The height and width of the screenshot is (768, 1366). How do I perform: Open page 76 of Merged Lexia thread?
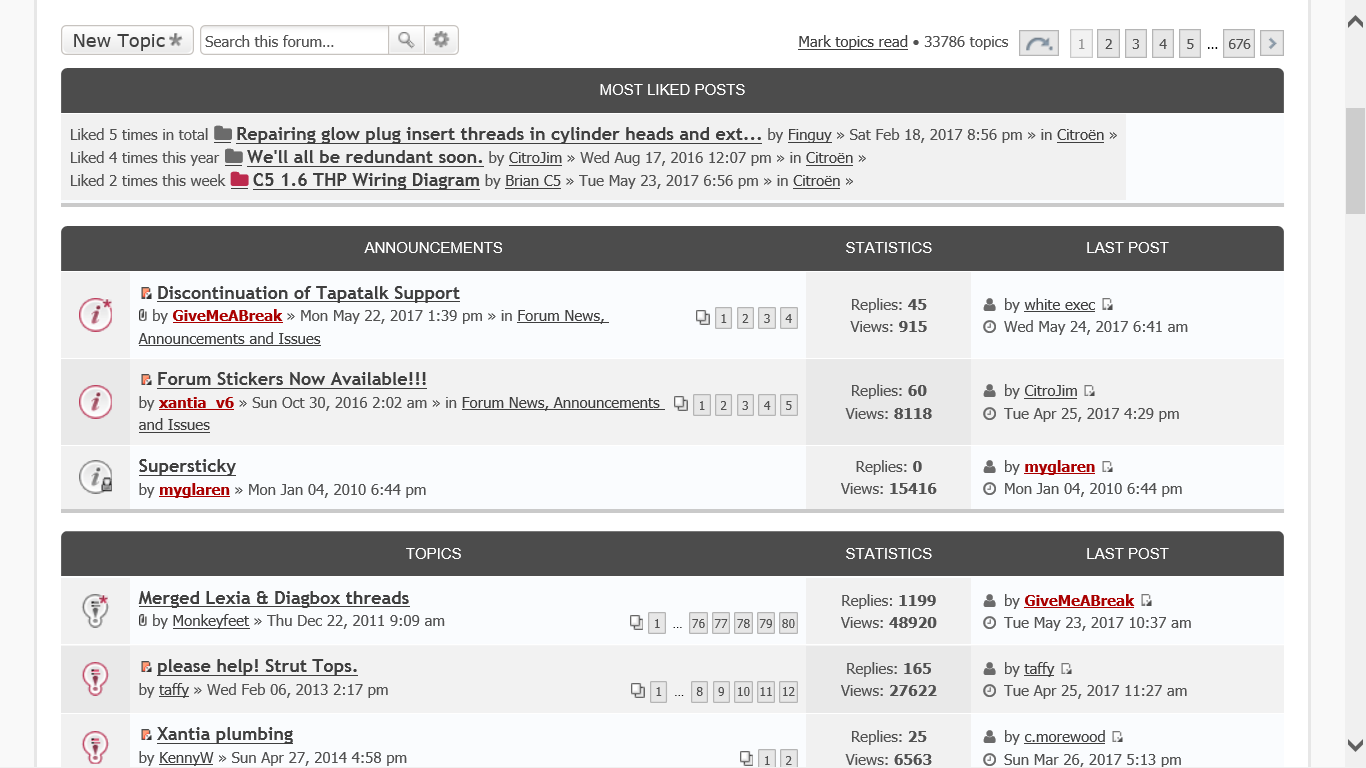tap(698, 623)
